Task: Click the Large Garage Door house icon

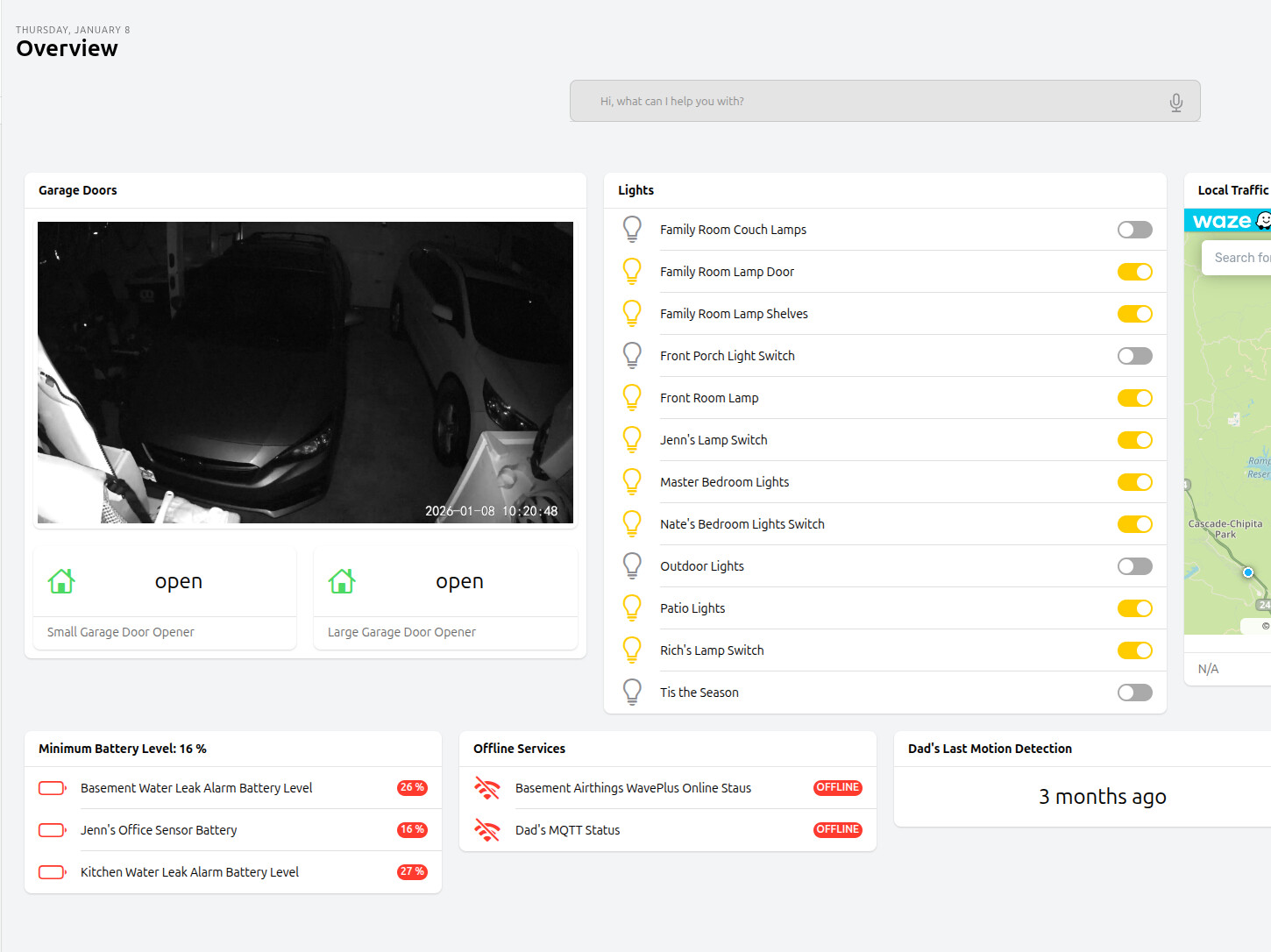Action: [342, 581]
